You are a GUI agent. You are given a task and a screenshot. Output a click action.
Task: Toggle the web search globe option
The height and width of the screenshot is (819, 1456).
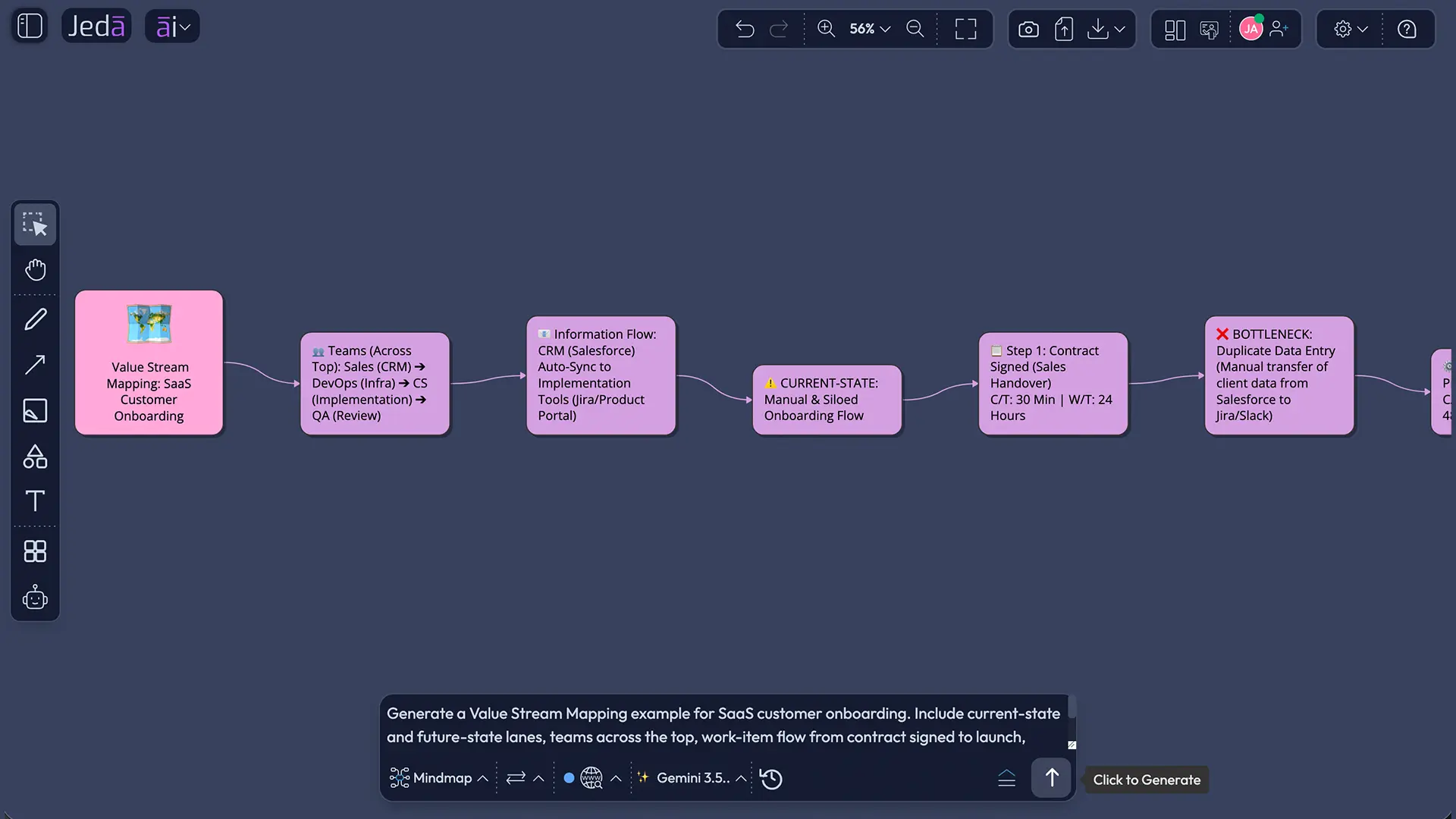(591, 778)
